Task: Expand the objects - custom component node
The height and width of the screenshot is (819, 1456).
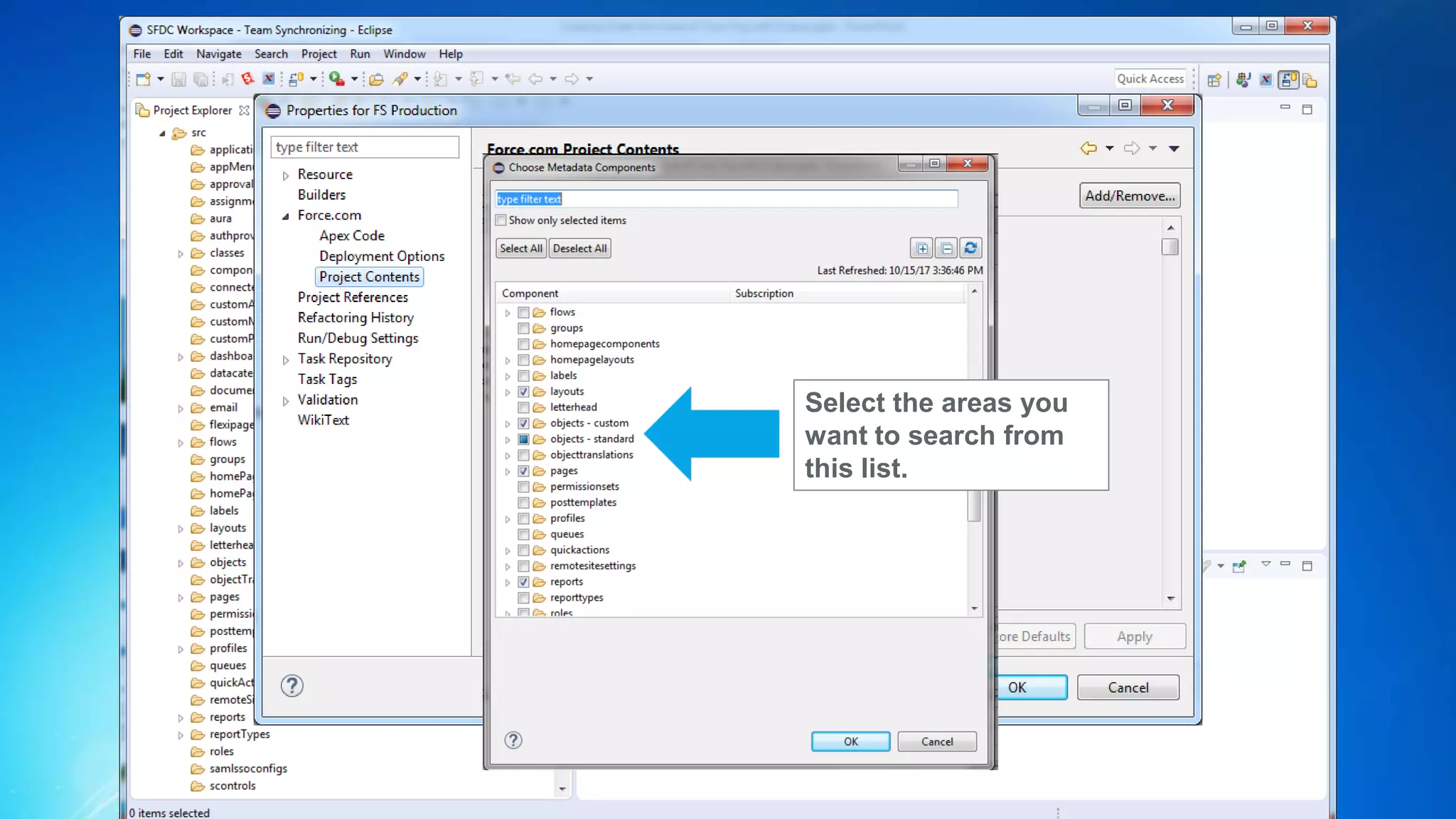Action: pyautogui.click(x=508, y=424)
